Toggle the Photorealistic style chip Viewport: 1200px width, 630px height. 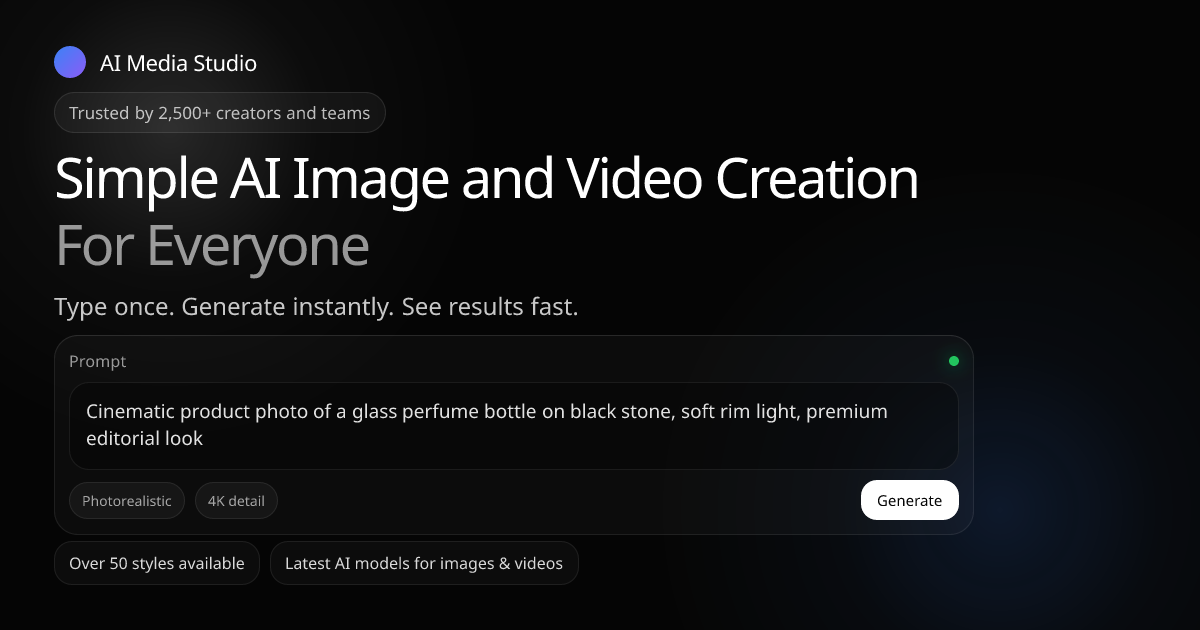127,501
